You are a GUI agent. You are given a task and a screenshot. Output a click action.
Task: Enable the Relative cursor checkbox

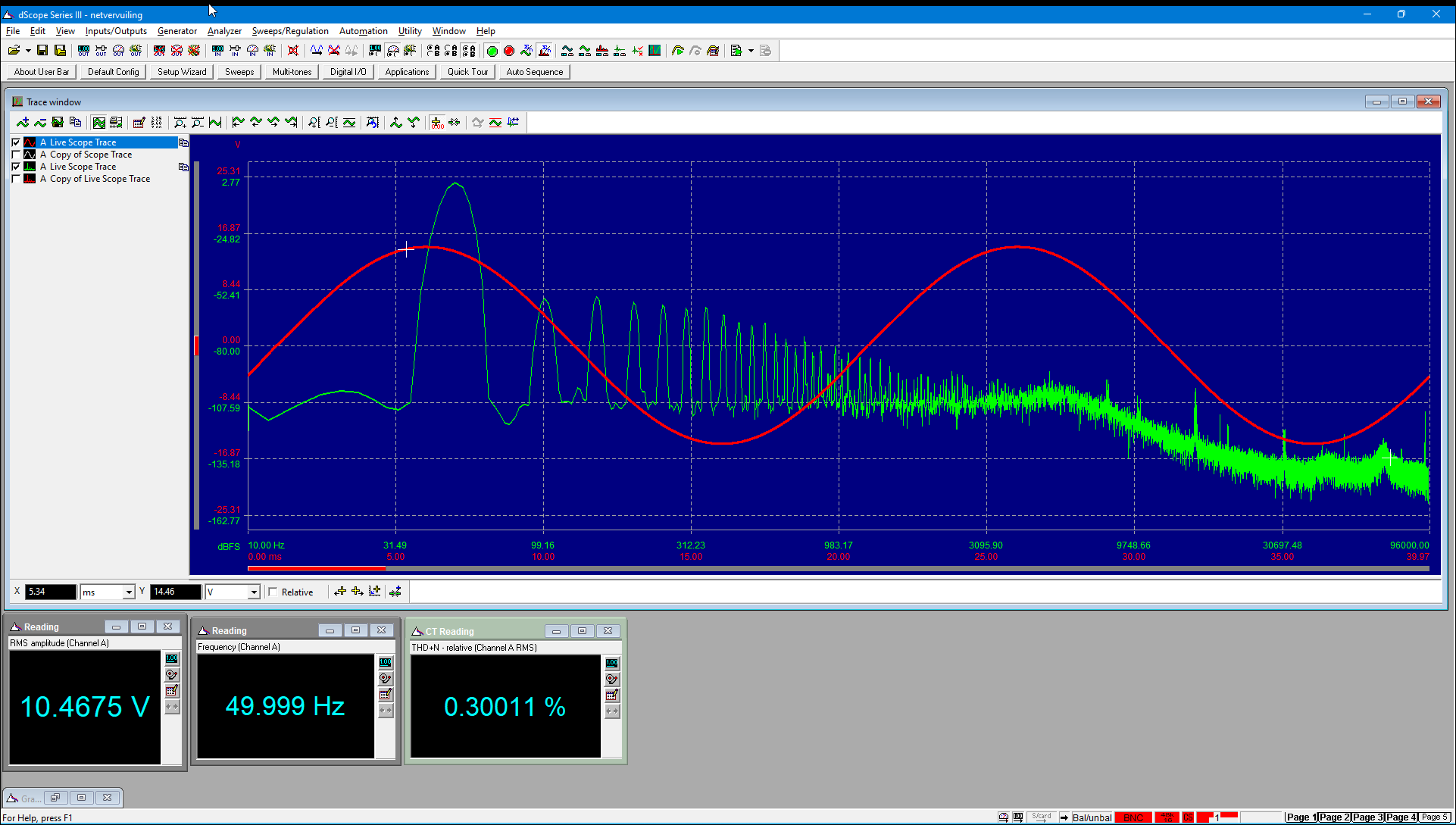pos(273,592)
